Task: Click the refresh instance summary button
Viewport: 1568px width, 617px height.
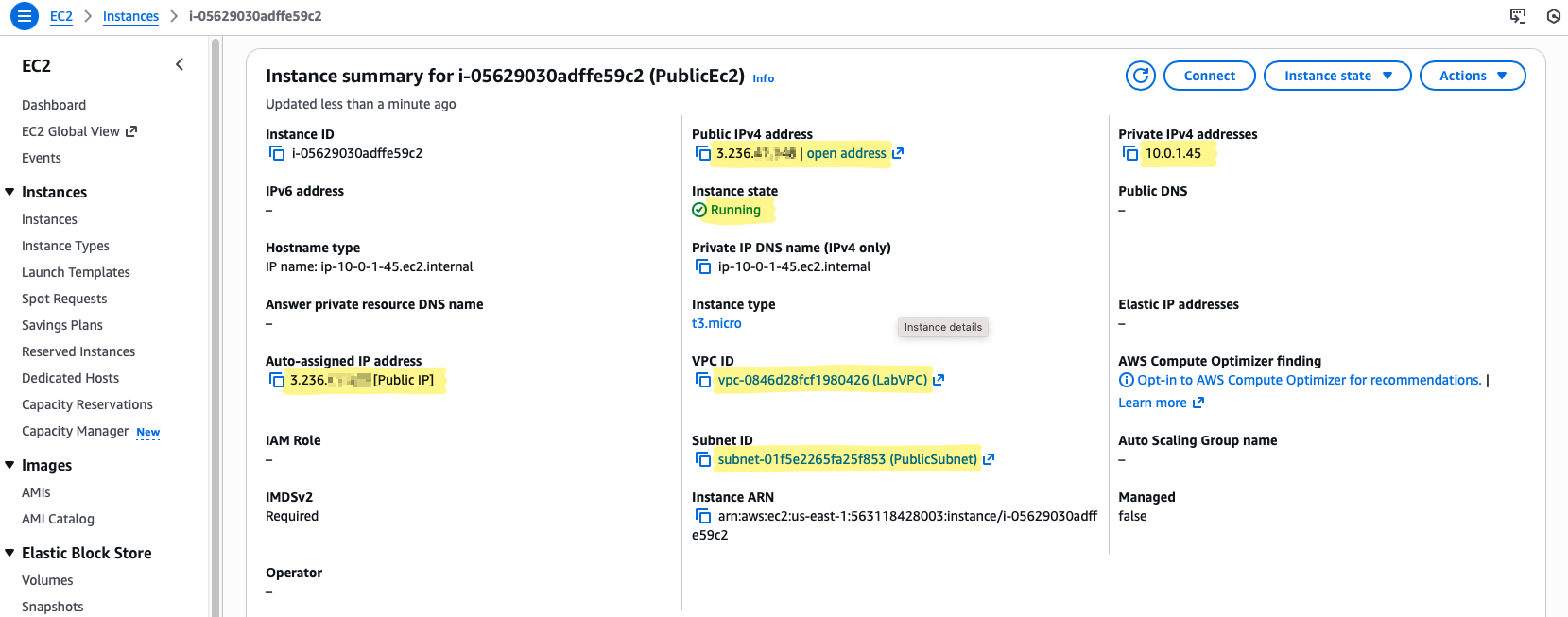Action: [1141, 76]
